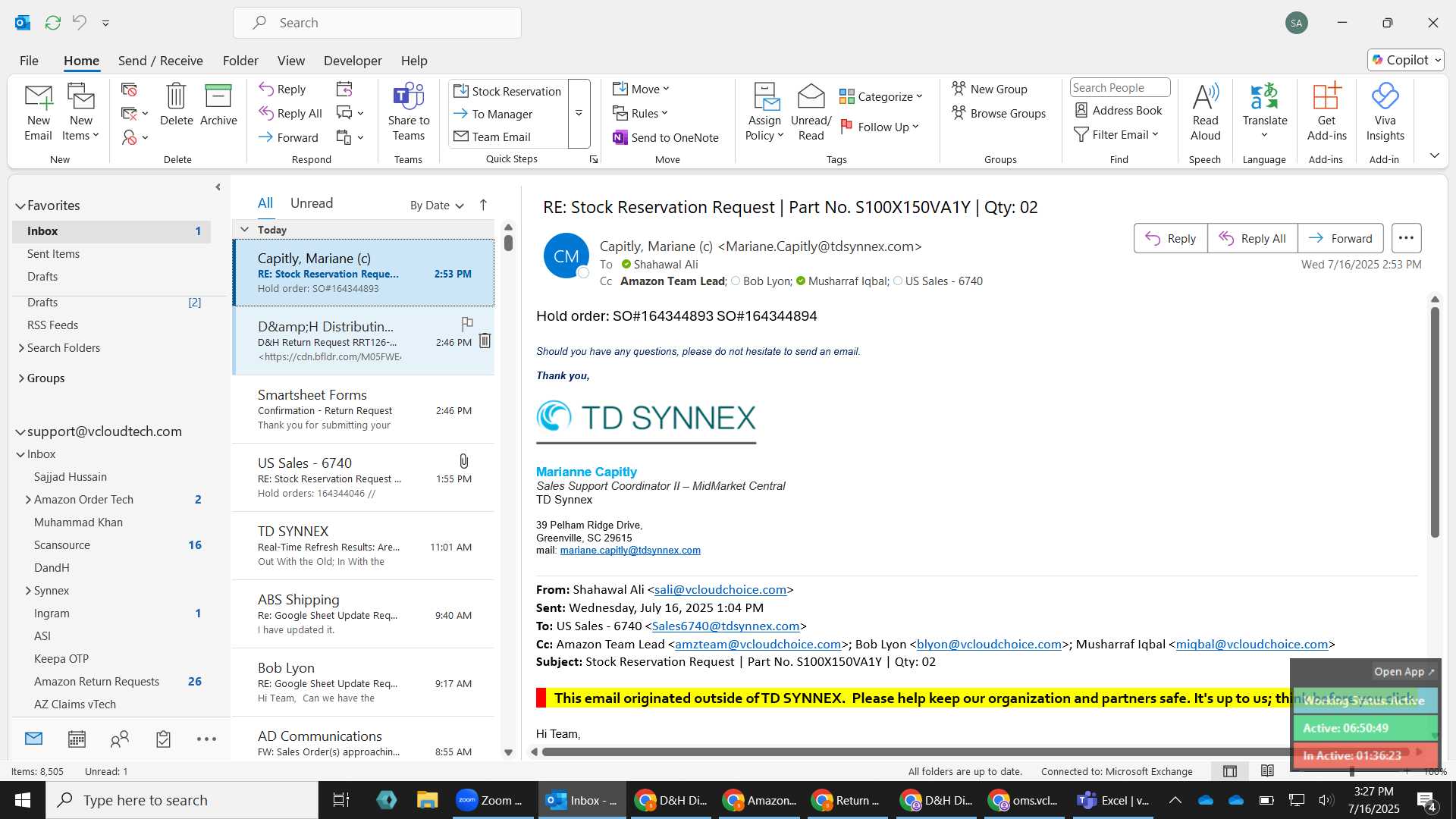Collapse the Today group header
Image resolution: width=1456 pixels, height=819 pixels.
coord(244,229)
